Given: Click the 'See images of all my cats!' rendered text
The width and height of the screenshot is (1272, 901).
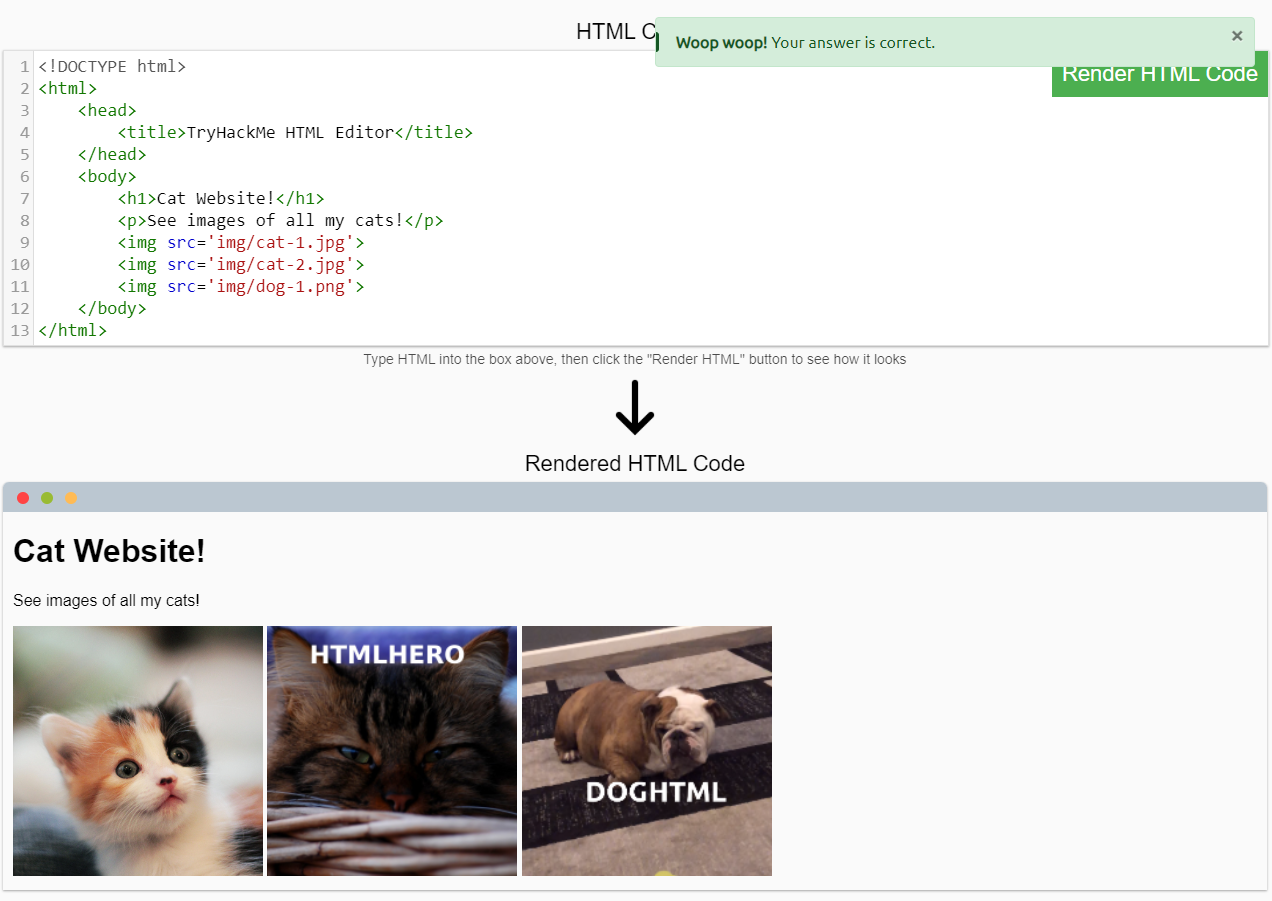Looking at the screenshot, I should (106, 601).
